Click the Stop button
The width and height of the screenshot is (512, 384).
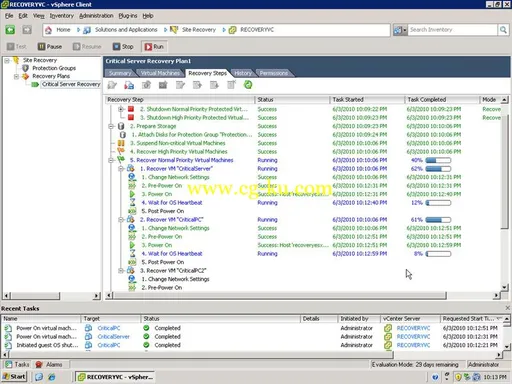pyautogui.click(x=123, y=47)
